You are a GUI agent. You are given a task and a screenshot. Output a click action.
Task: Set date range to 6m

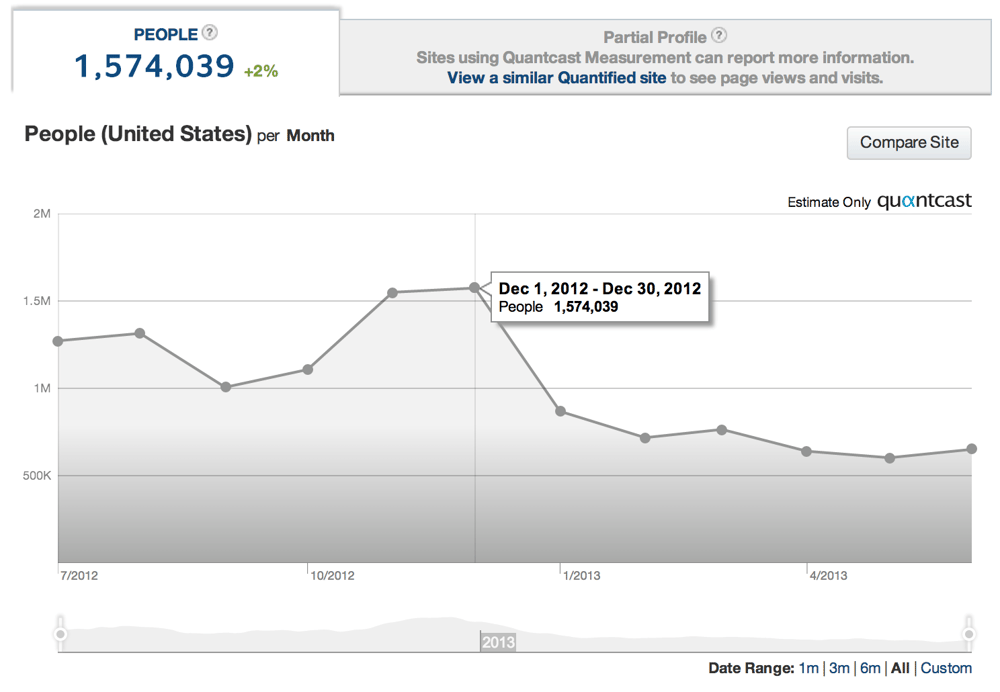(x=870, y=668)
